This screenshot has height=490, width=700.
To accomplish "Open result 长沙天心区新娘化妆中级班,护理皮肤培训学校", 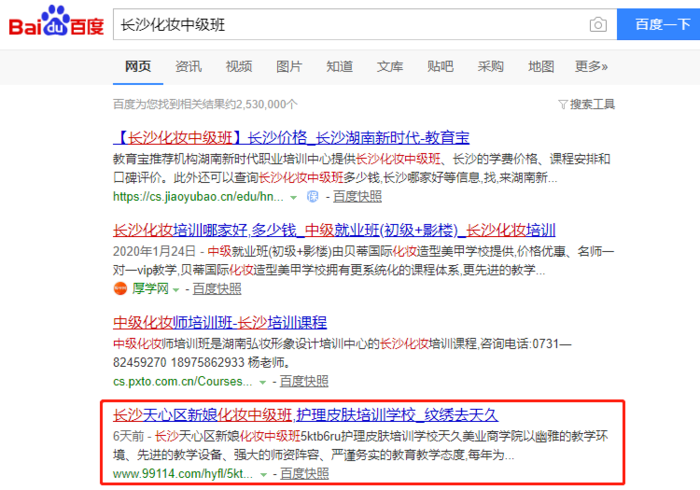I will tap(305, 415).
